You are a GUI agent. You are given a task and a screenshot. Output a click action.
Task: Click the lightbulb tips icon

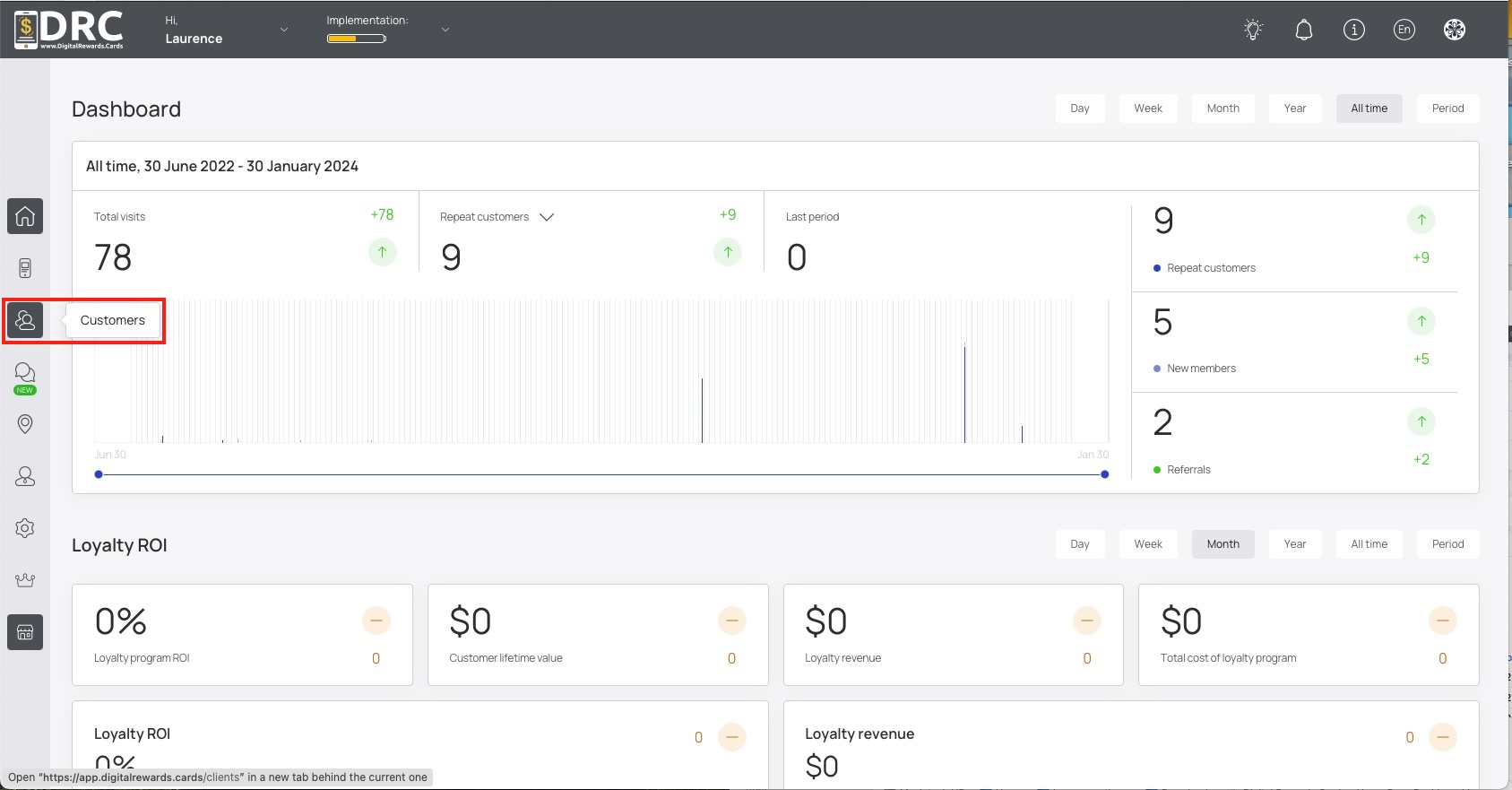[x=1253, y=30]
